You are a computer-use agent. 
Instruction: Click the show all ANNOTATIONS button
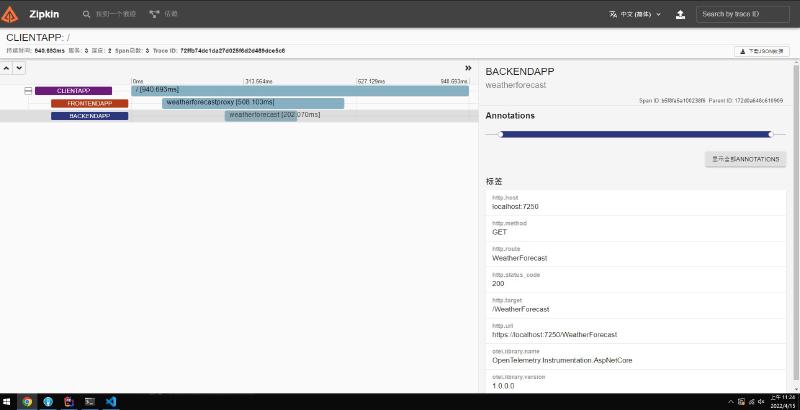tap(745, 159)
